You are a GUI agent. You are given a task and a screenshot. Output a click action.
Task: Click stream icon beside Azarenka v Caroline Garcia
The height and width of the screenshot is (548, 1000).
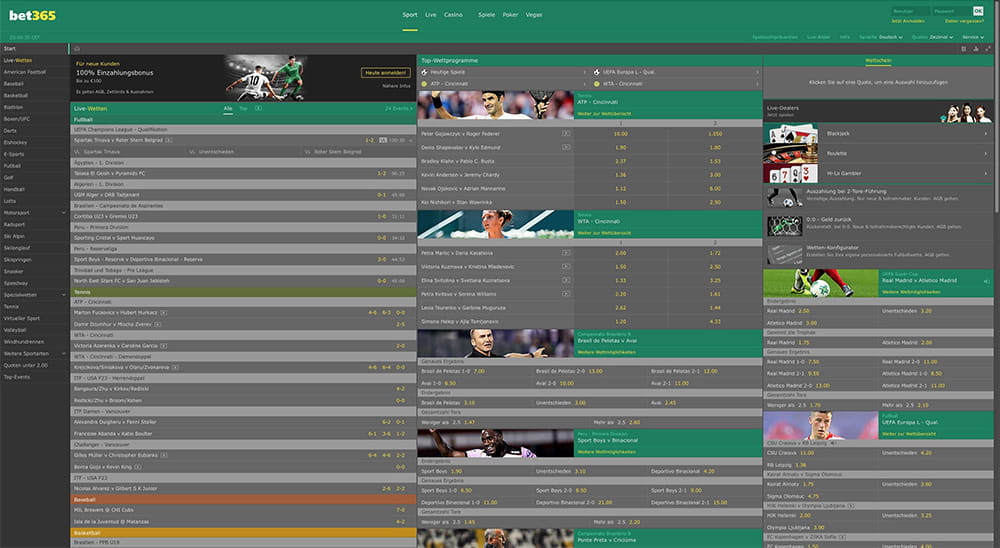(164, 346)
